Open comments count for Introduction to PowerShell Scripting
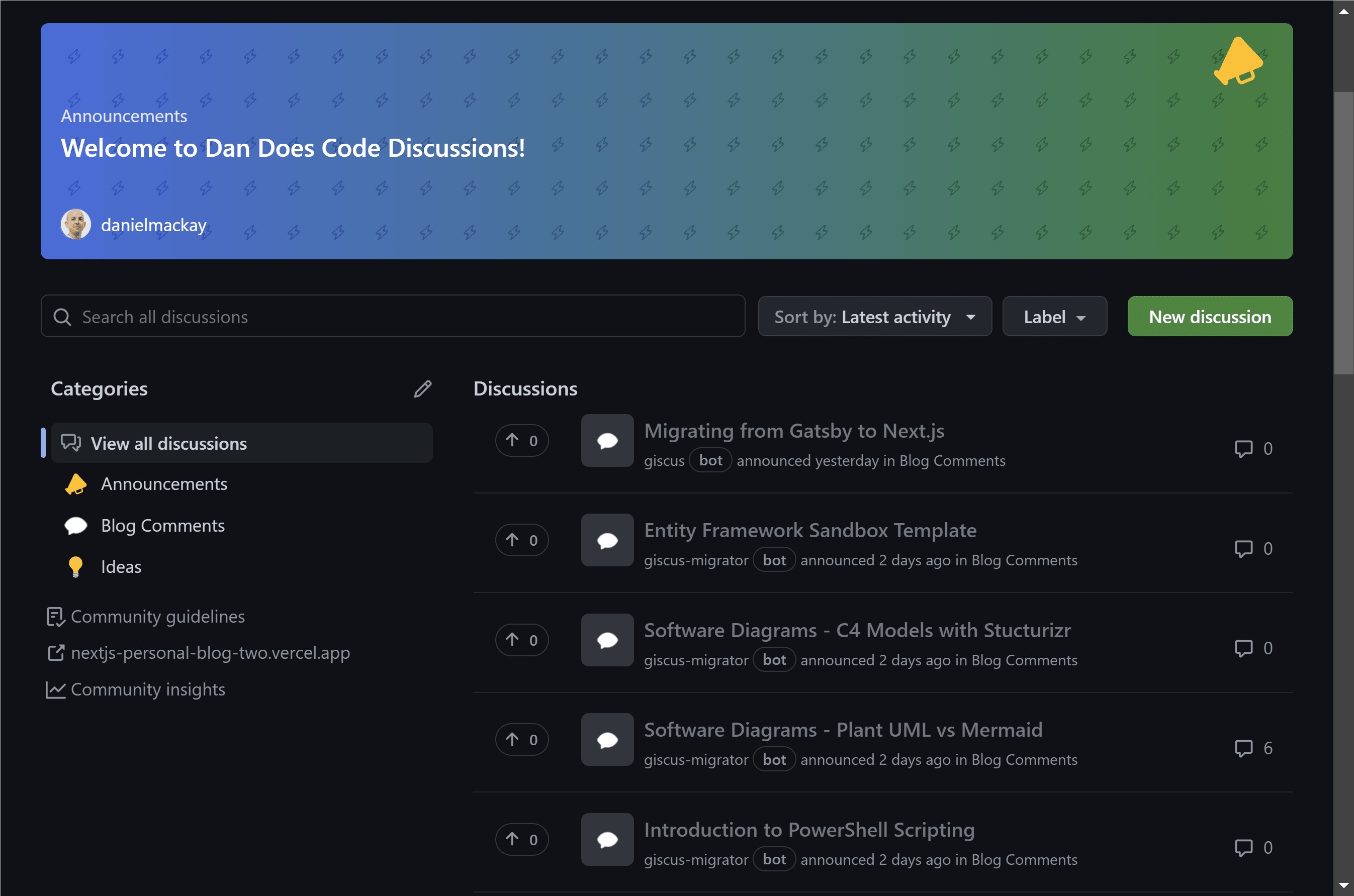The height and width of the screenshot is (896, 1354). pyautogui.click(x=1253, y=848)
